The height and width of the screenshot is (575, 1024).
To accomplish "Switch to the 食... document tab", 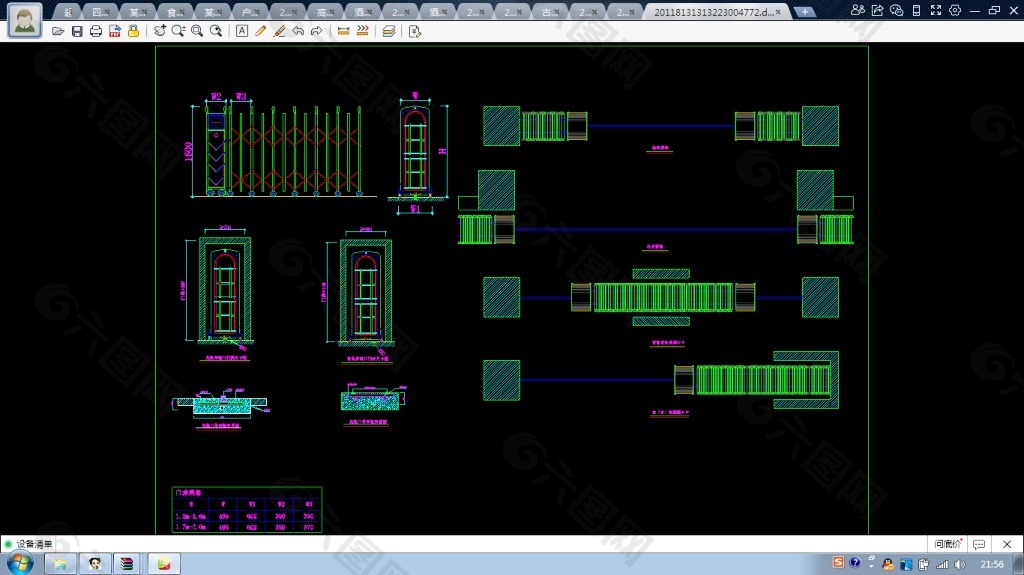I will pyautogui.click(x=175, y=12).
